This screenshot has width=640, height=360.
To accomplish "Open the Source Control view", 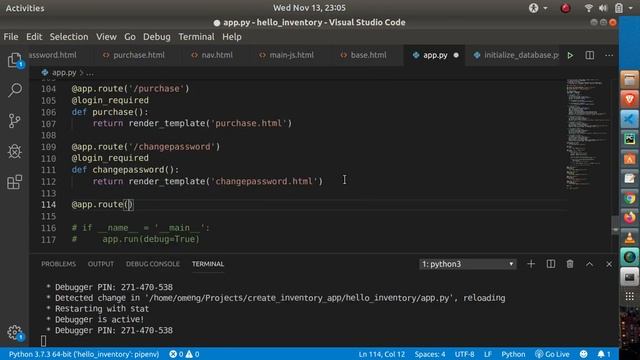I will click(15, 121).
